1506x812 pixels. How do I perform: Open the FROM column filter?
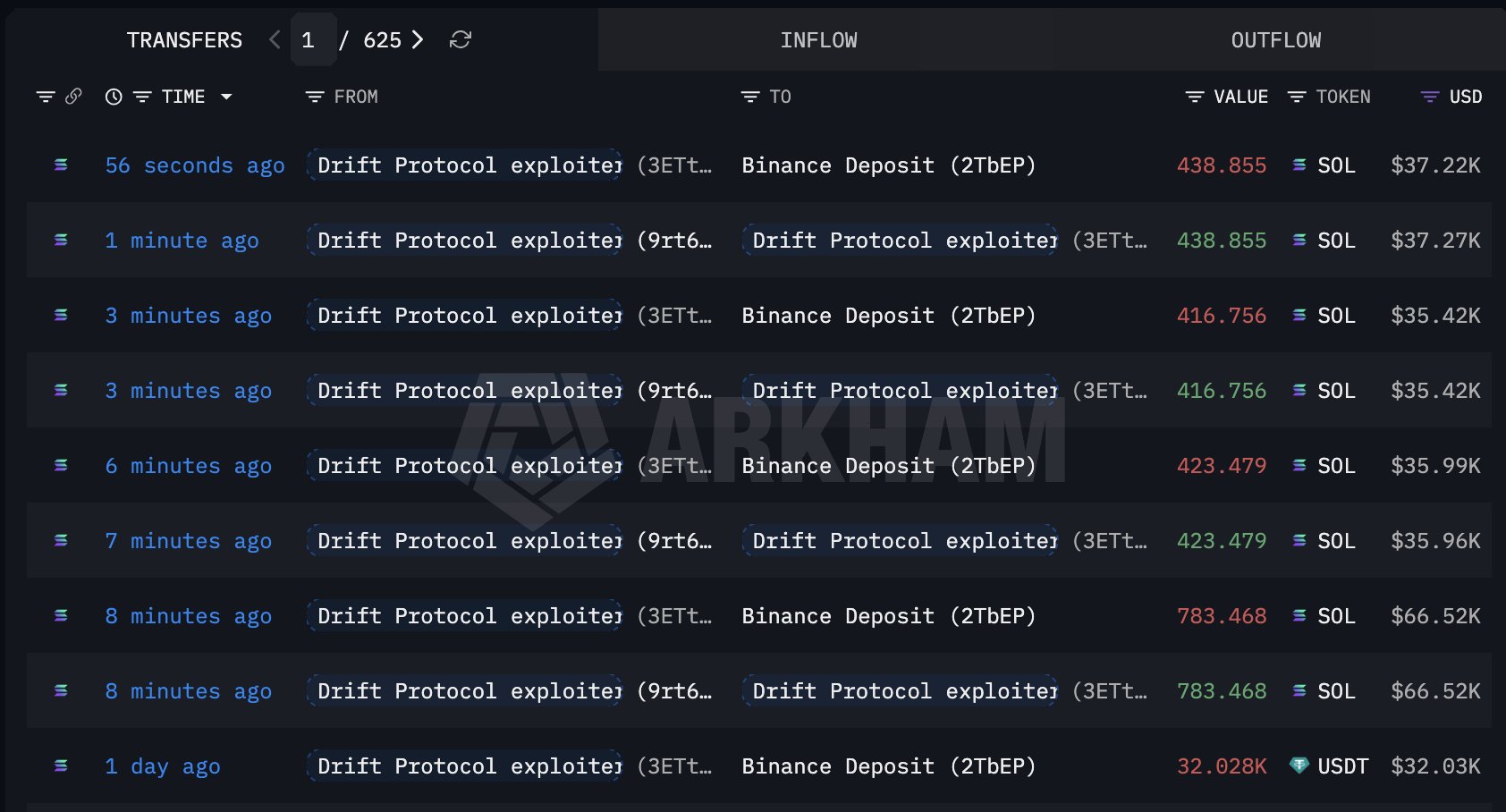[315, 97]
